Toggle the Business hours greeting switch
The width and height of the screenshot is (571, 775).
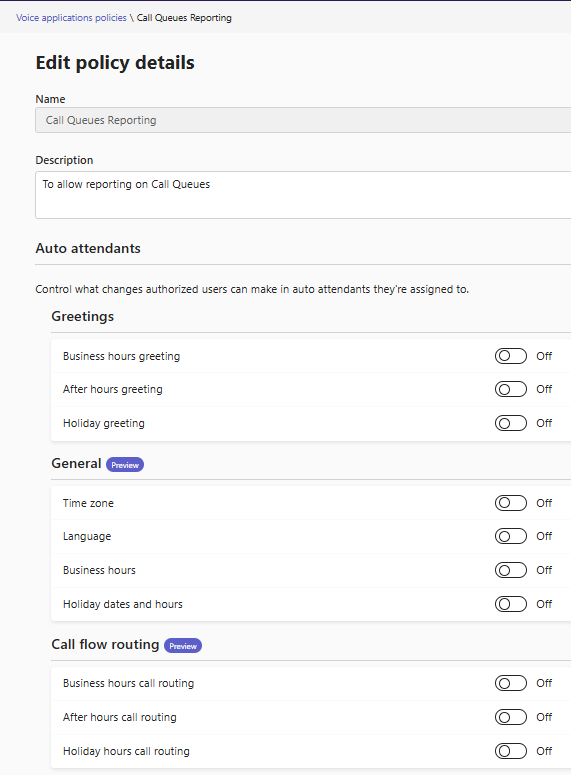511,356
